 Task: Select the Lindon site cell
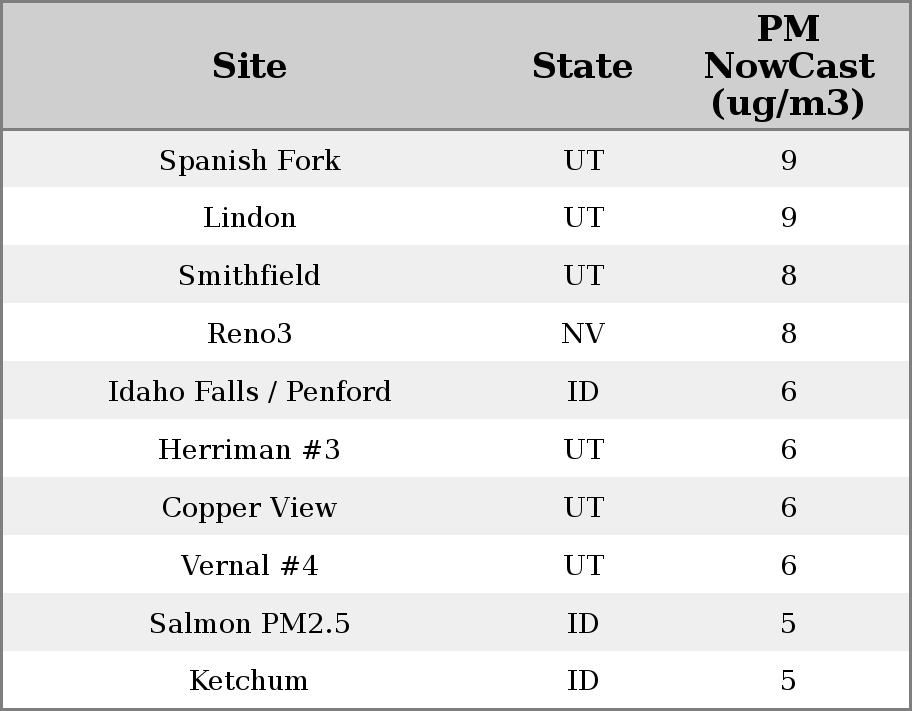tap(249, 218)
